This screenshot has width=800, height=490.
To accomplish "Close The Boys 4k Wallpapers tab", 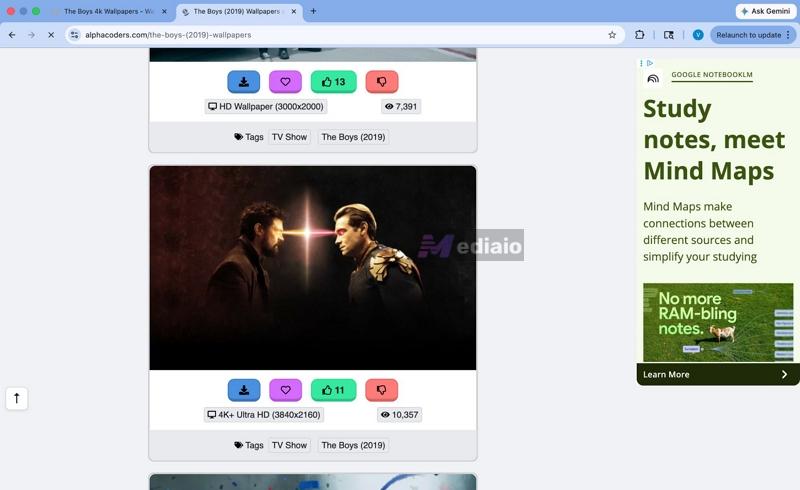I will [x=164, y=11].
